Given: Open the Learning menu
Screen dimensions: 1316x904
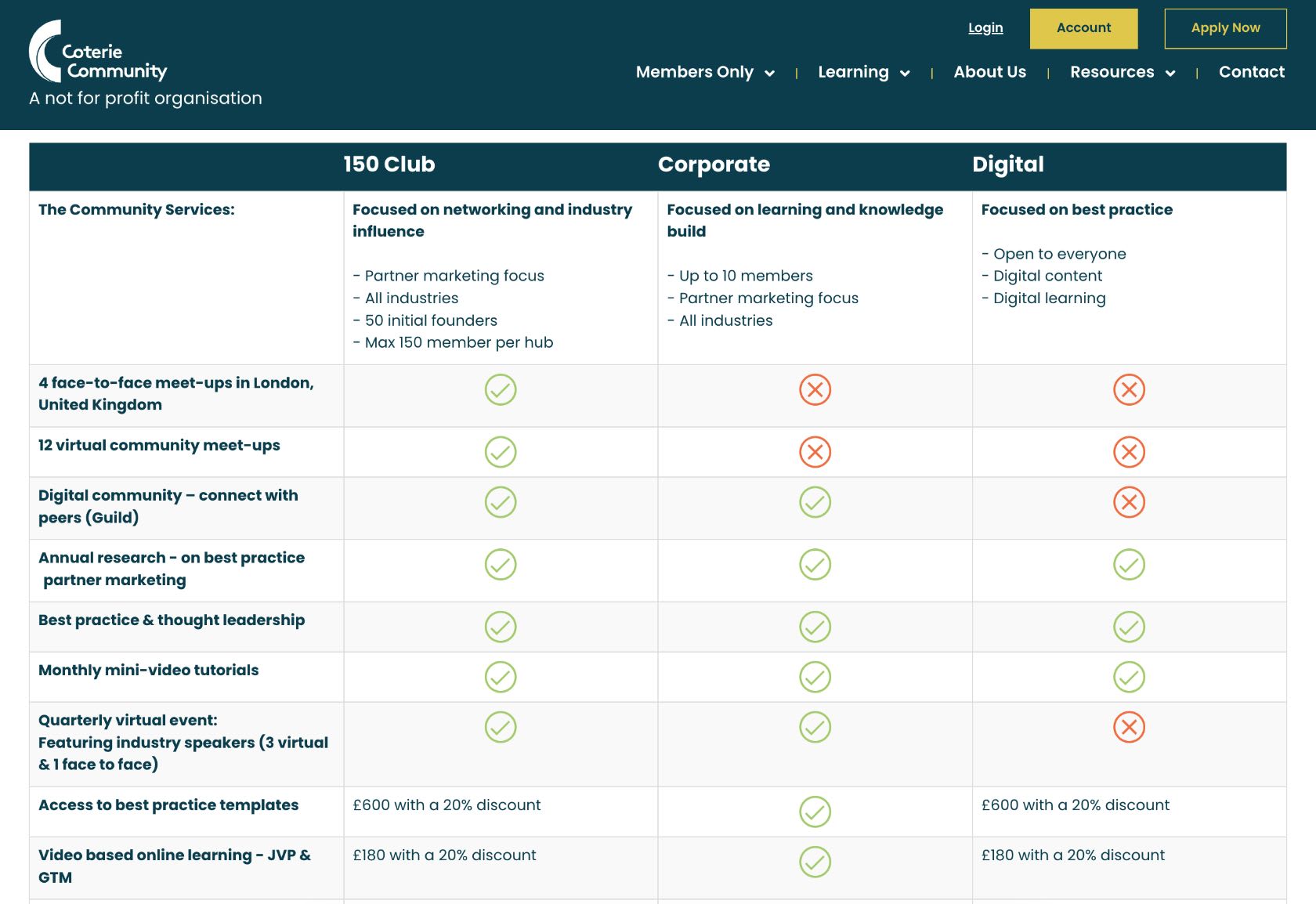Looking at the screenshot, I should coord(853,72).
